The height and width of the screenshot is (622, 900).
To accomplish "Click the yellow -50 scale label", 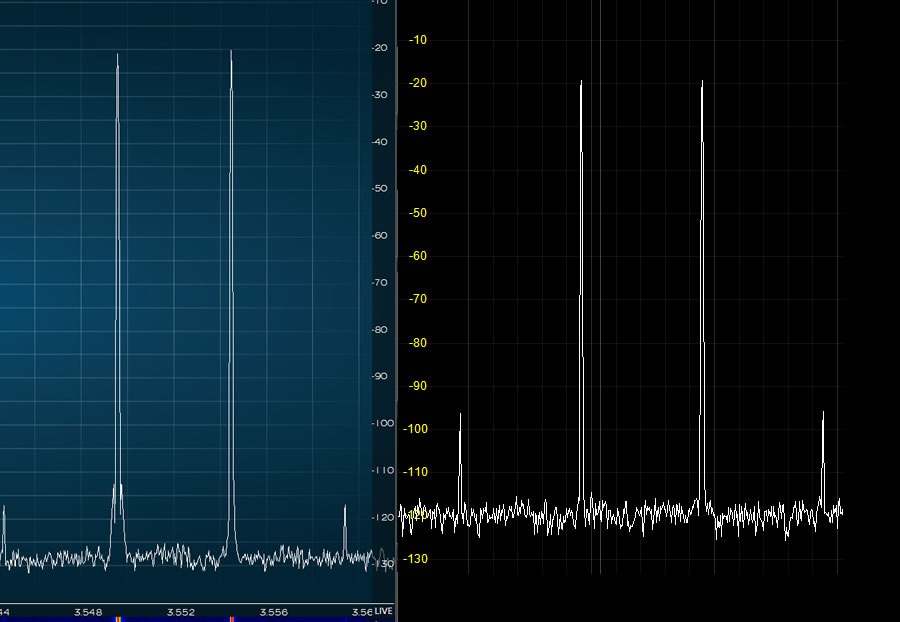I will tap(418, 213).
